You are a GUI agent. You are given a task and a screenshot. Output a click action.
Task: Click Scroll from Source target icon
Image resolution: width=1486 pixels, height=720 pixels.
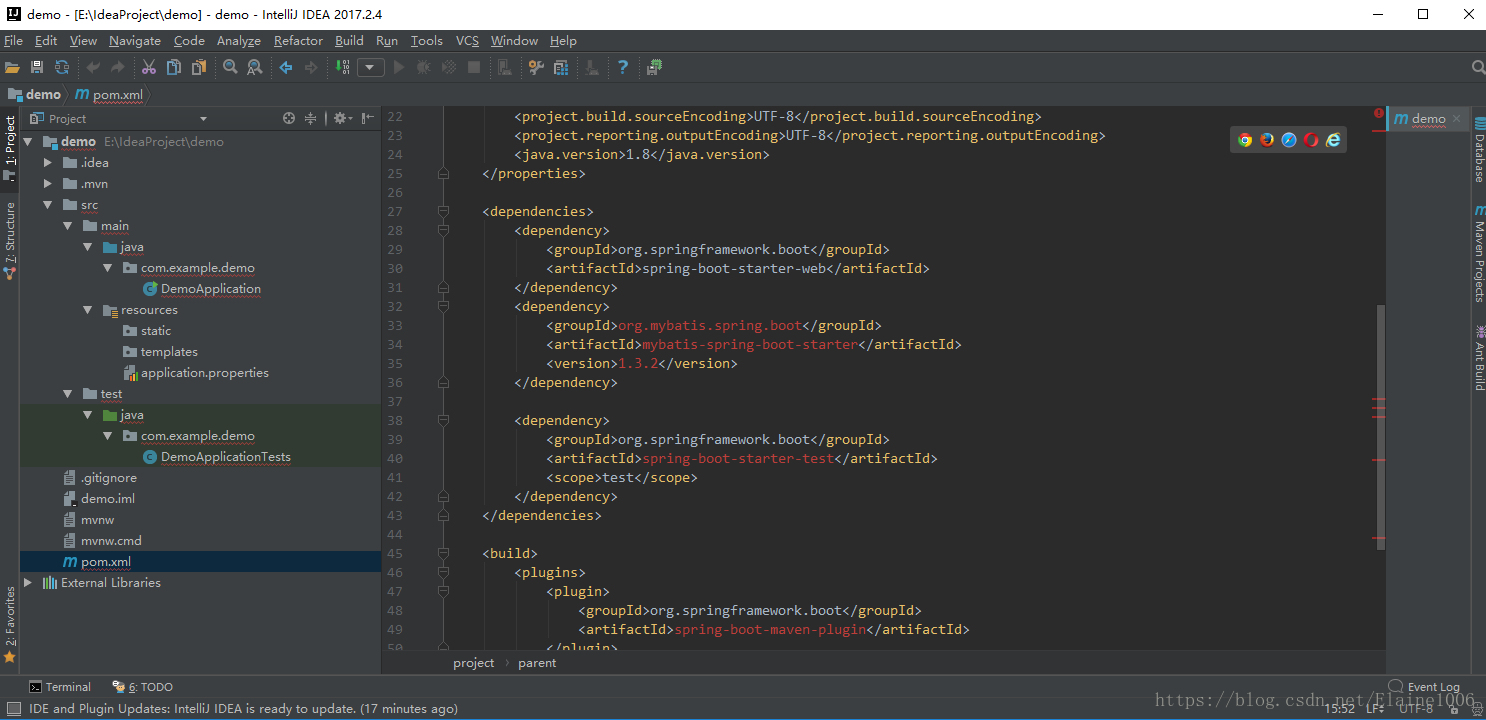(x=289, y=118)
